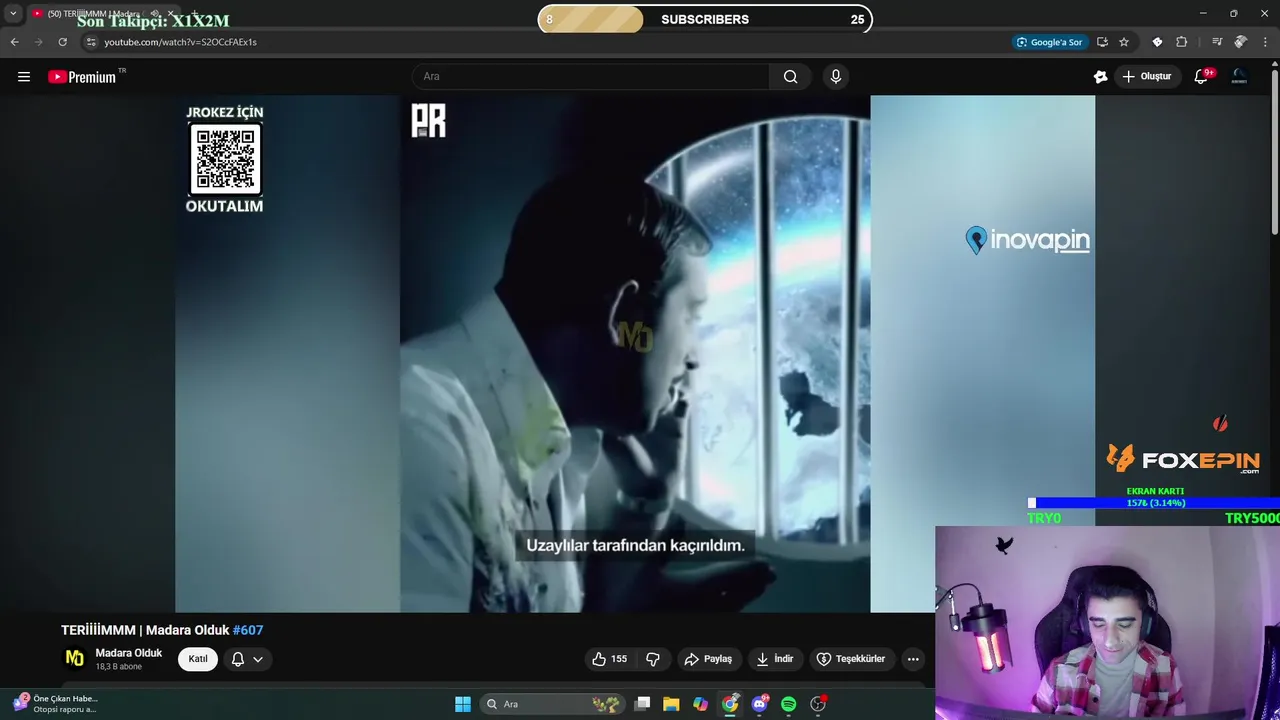Image resolution: width=1280 pixels, height=720 pixels.
Task: Open the media control icon in toolbar
Action: (x=1217, y=42)
